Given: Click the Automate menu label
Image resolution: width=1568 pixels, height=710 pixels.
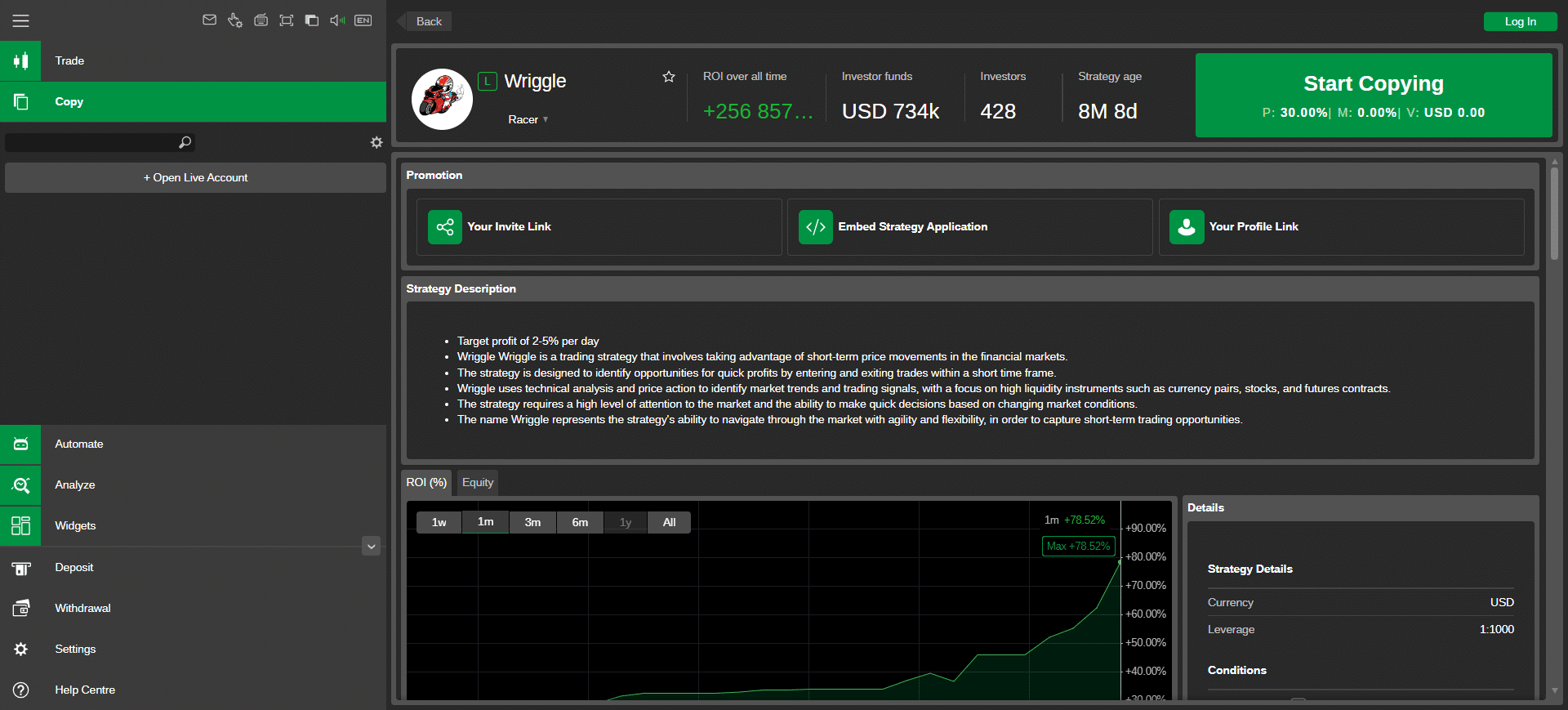Looking at the screenshot, I should coord(79,444).
